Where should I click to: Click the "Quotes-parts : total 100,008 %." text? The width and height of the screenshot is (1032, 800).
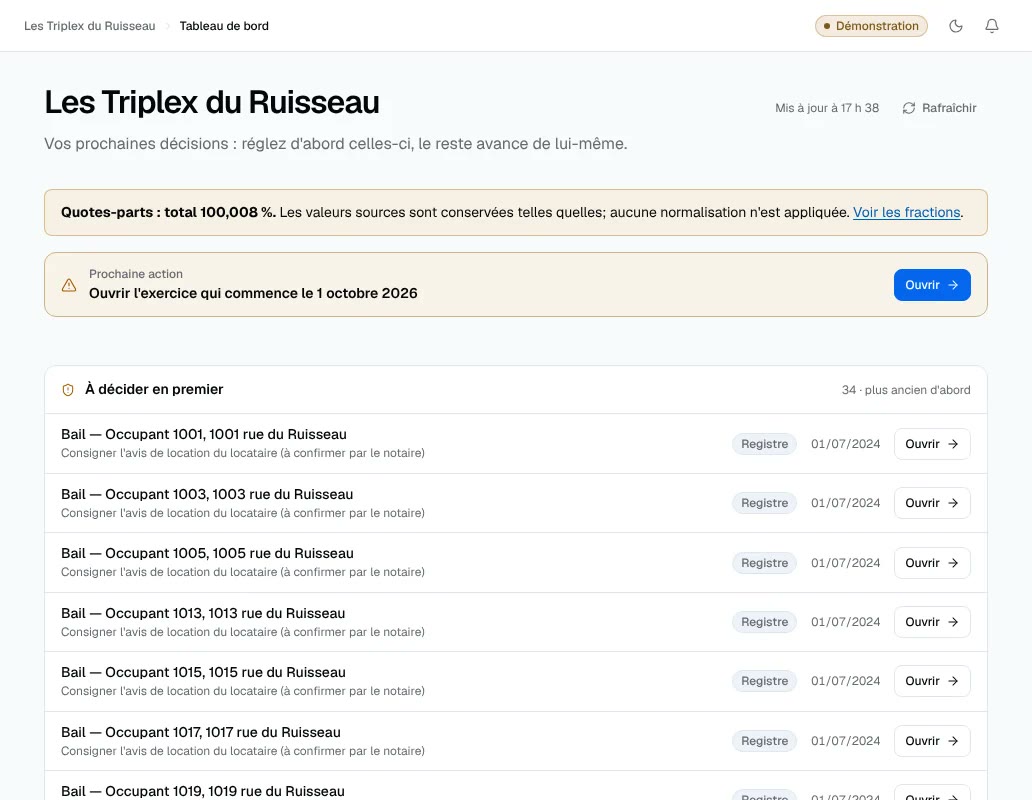[168, 212]
